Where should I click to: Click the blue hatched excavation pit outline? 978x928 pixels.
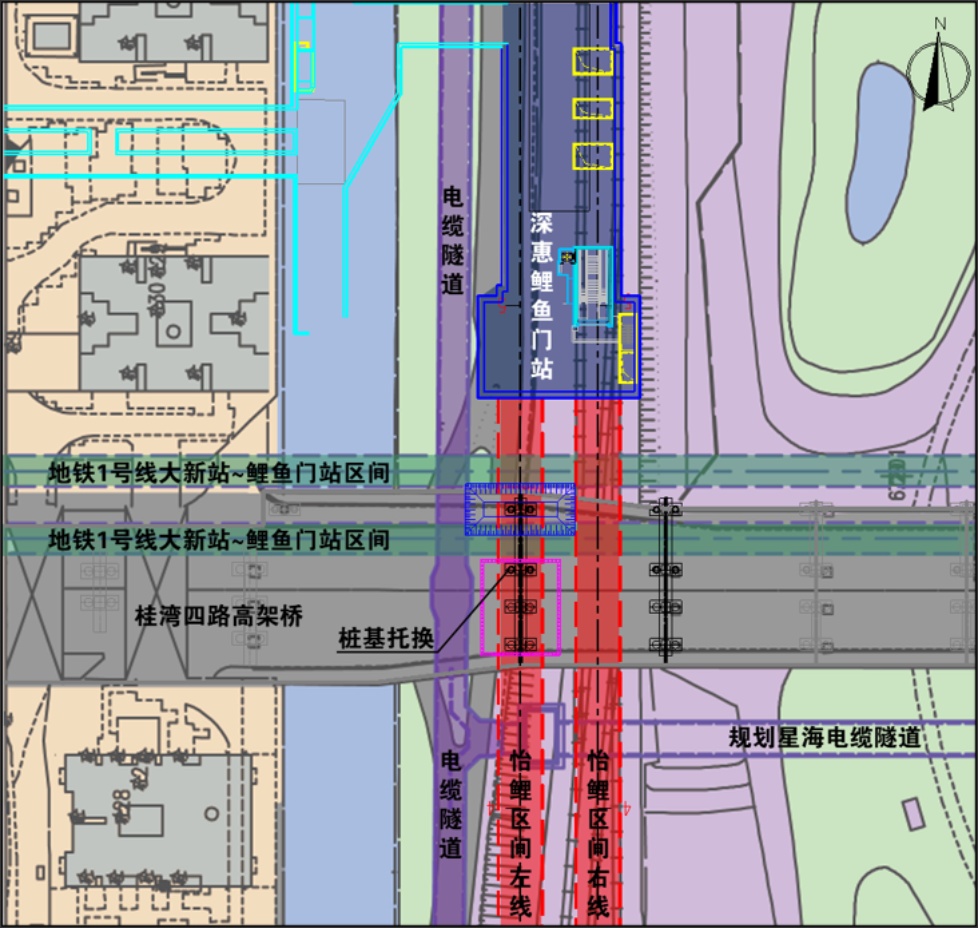click(520, 510)
